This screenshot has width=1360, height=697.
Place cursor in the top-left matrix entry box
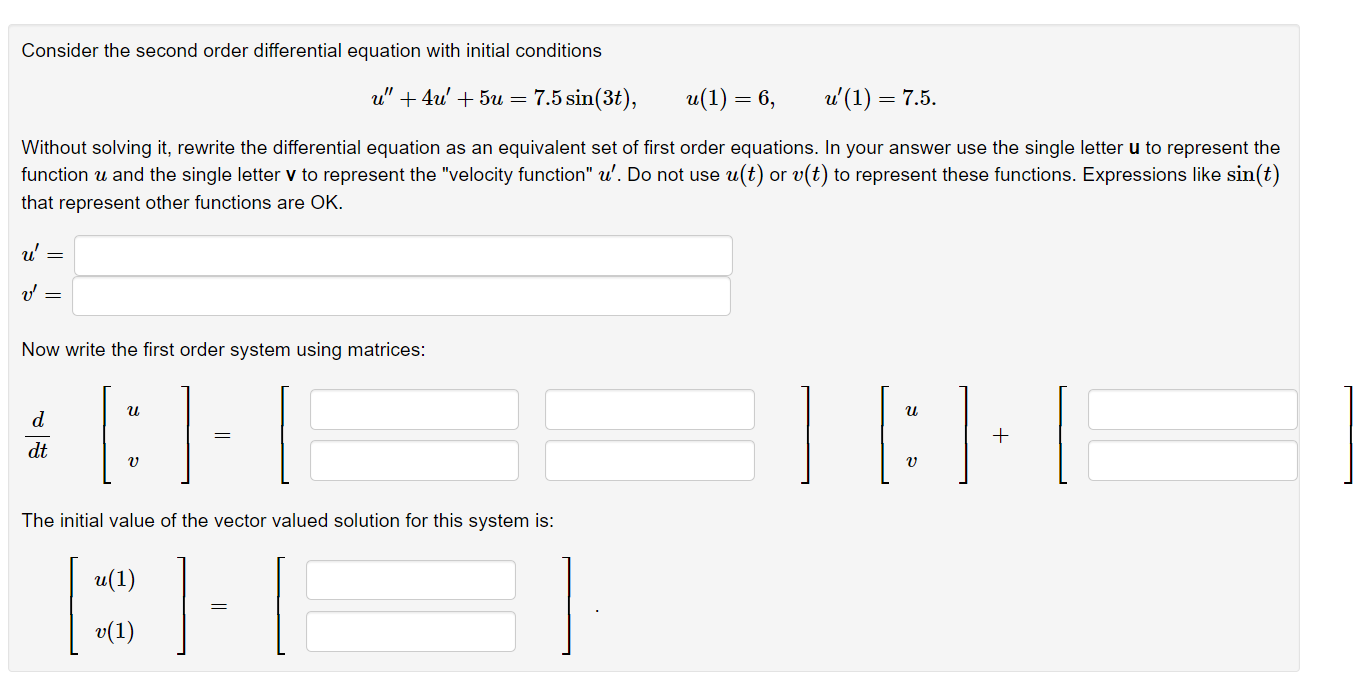tap(413, 409)
